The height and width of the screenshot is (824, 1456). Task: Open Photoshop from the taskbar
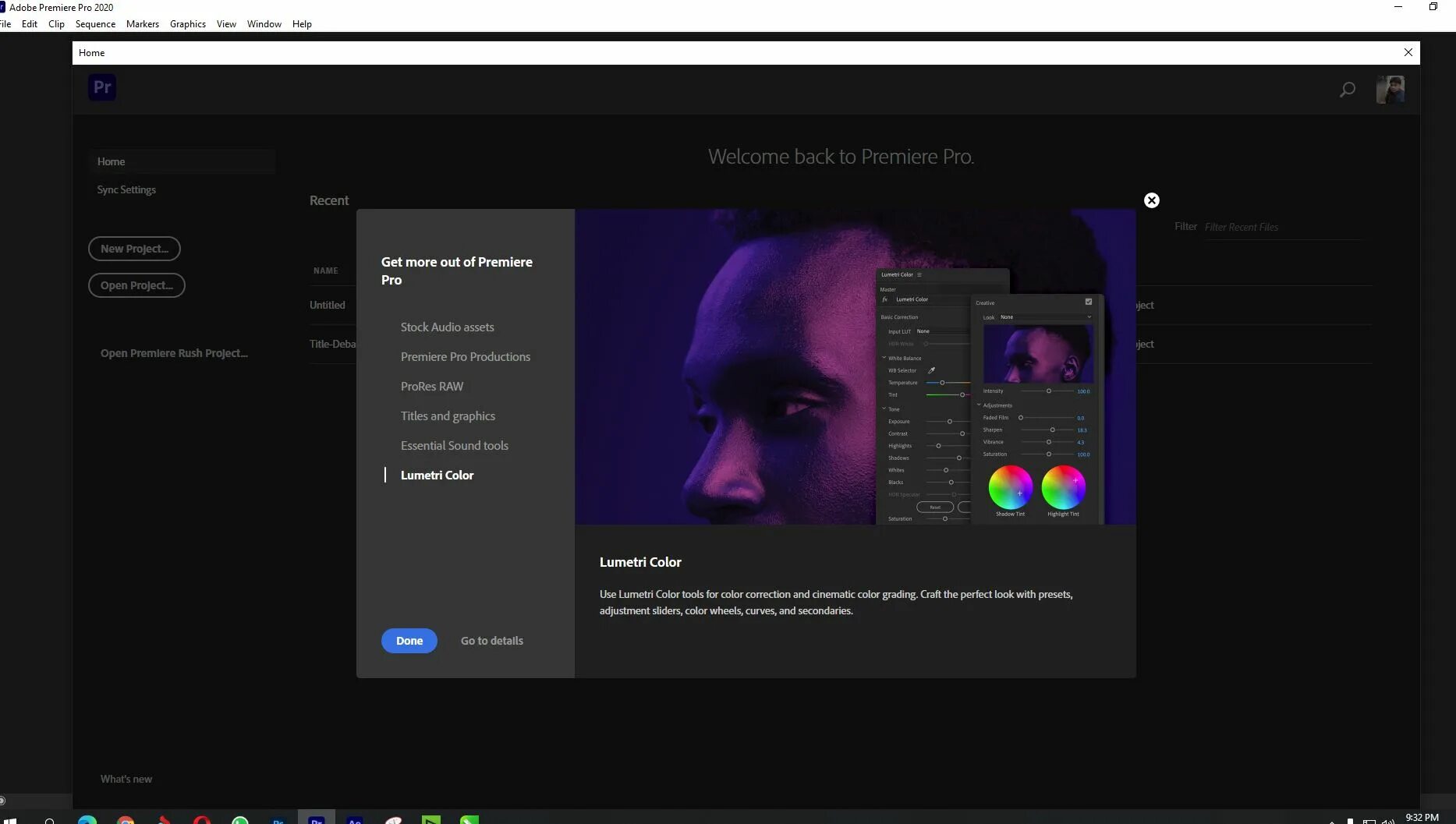(278, 820)
